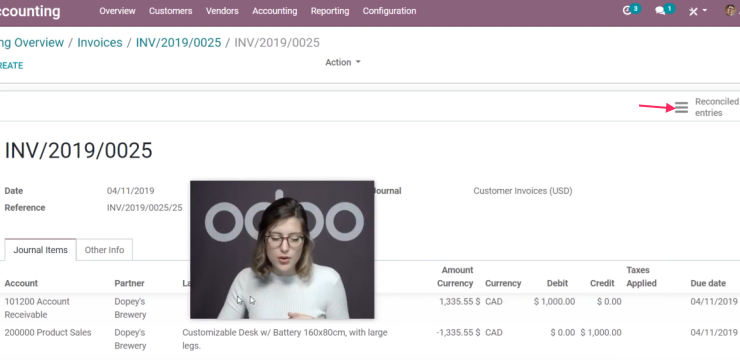Open the Vendors menu
This screenshot has width=740, height=360.
click(x=222, y=11)
